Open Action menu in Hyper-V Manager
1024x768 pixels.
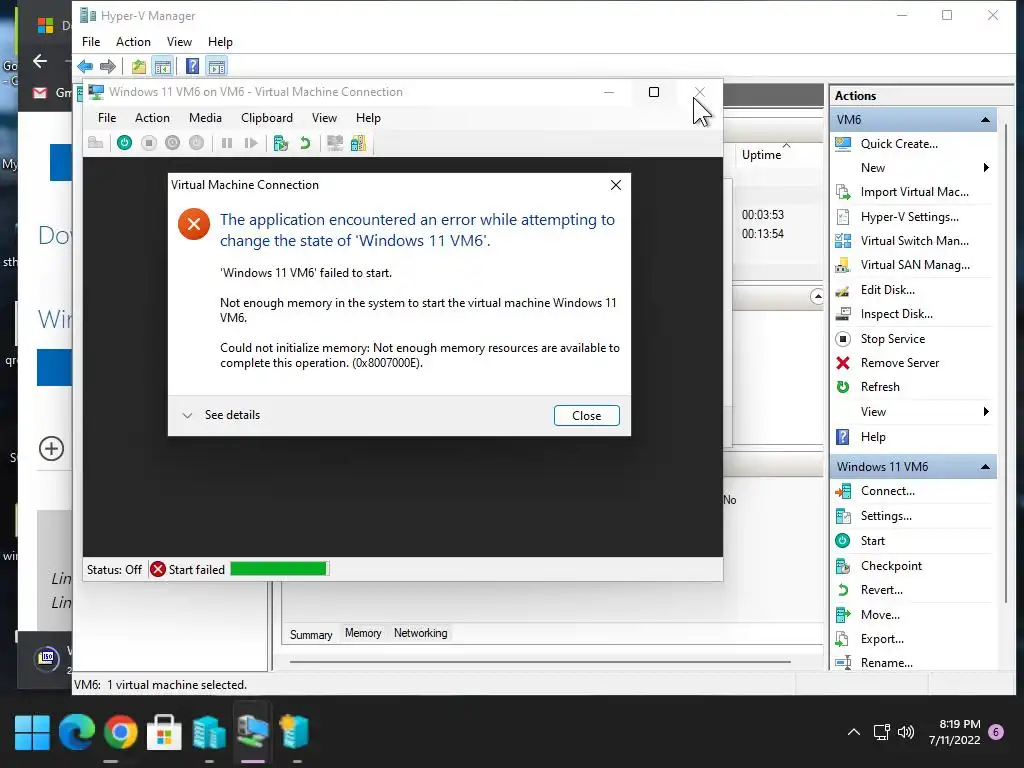click(x=133, y=42)
